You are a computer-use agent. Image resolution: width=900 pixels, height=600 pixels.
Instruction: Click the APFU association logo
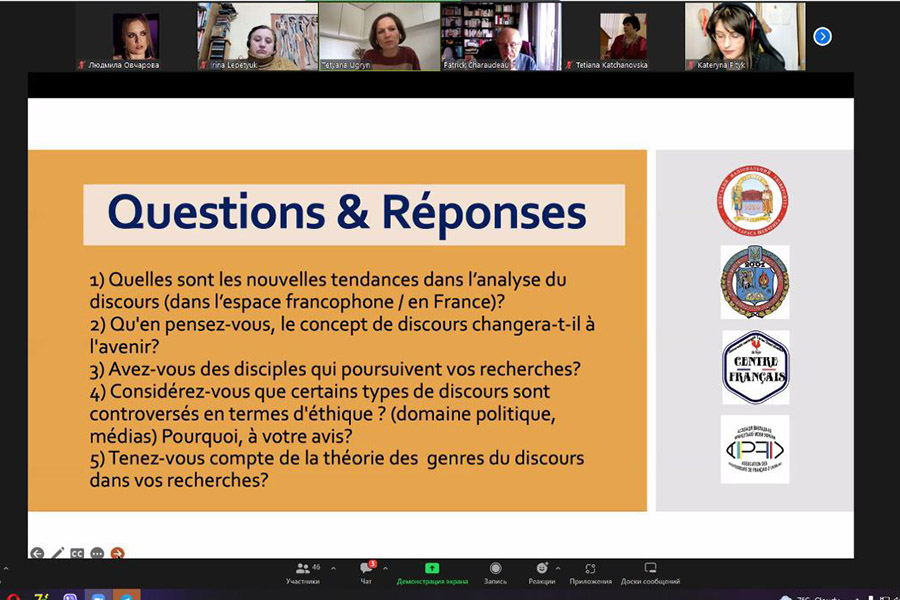pos(755,449)
